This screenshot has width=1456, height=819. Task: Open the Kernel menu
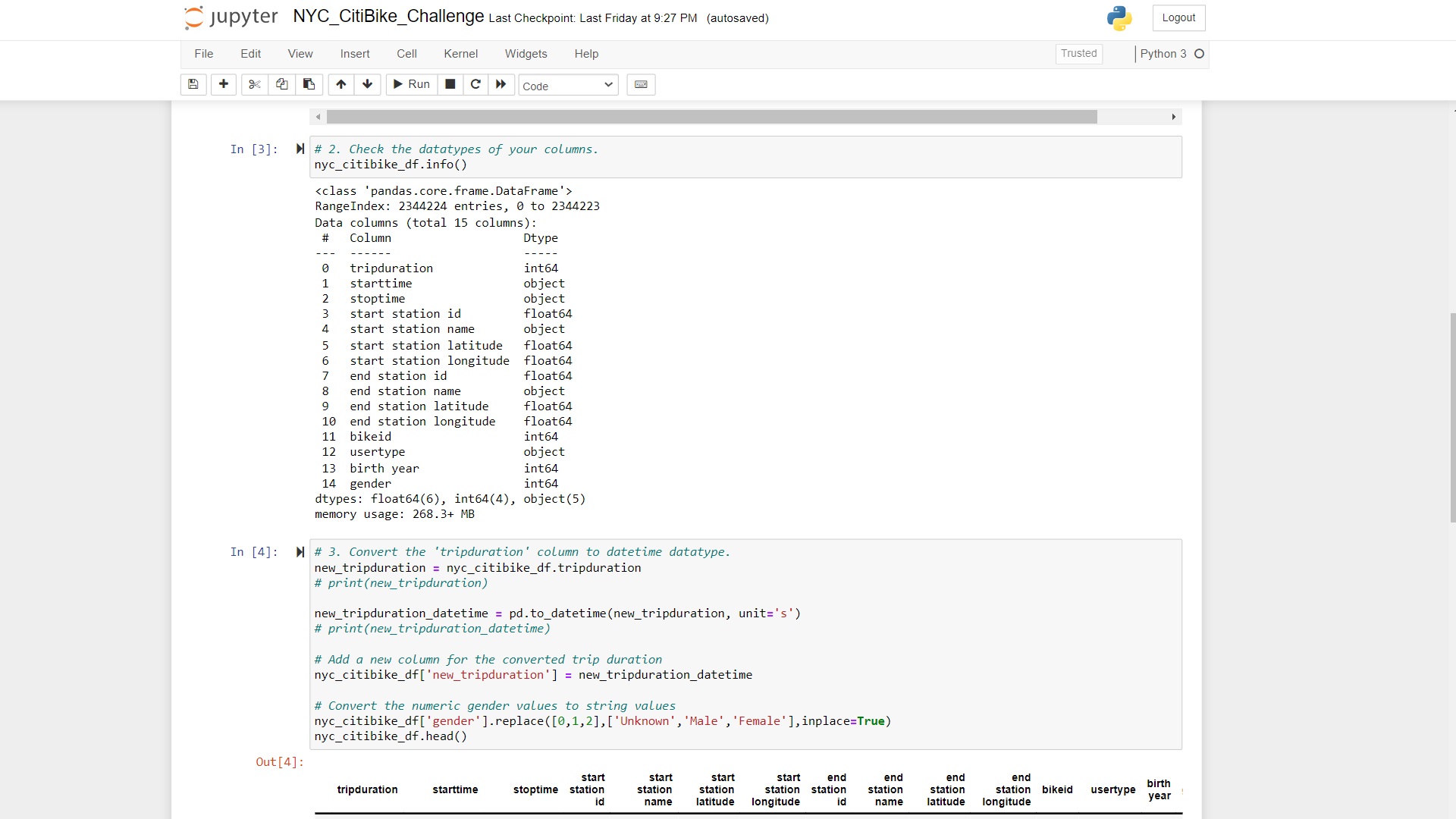coord(460,54)
